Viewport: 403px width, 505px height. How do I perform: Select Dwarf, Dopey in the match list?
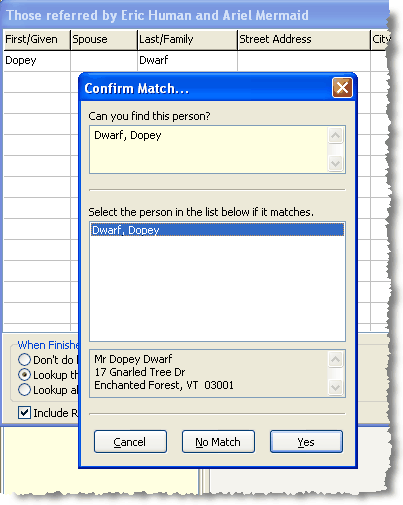(x=217, y=230)
